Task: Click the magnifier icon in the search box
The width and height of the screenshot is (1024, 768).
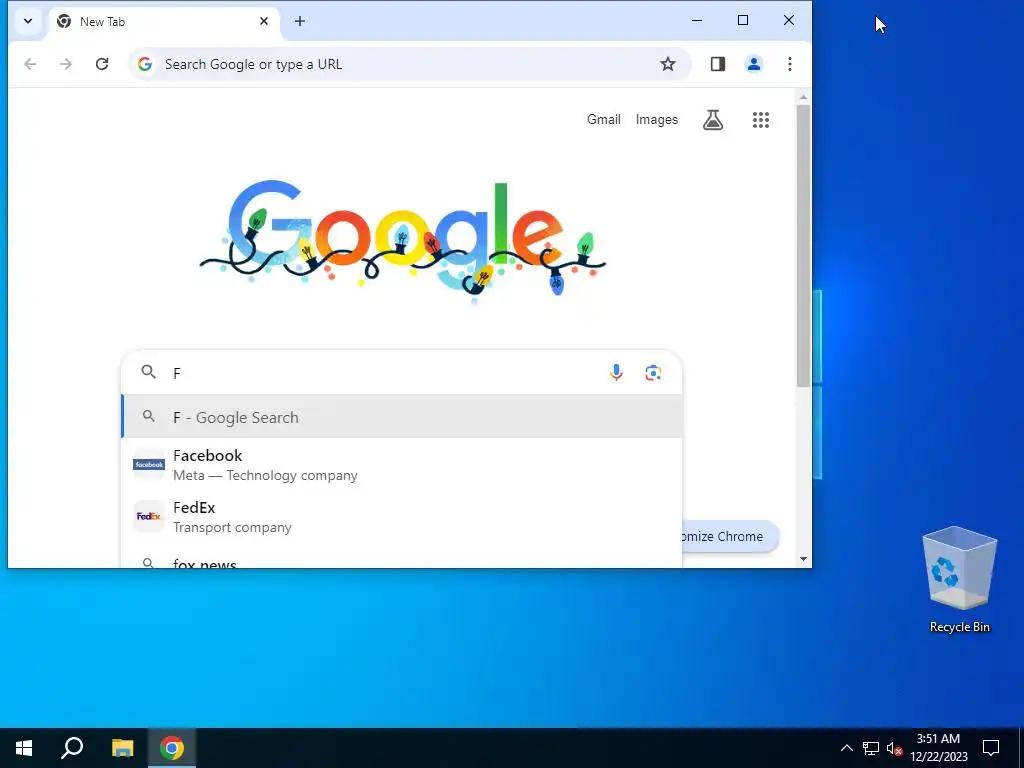Action: (x=149, y=372)
